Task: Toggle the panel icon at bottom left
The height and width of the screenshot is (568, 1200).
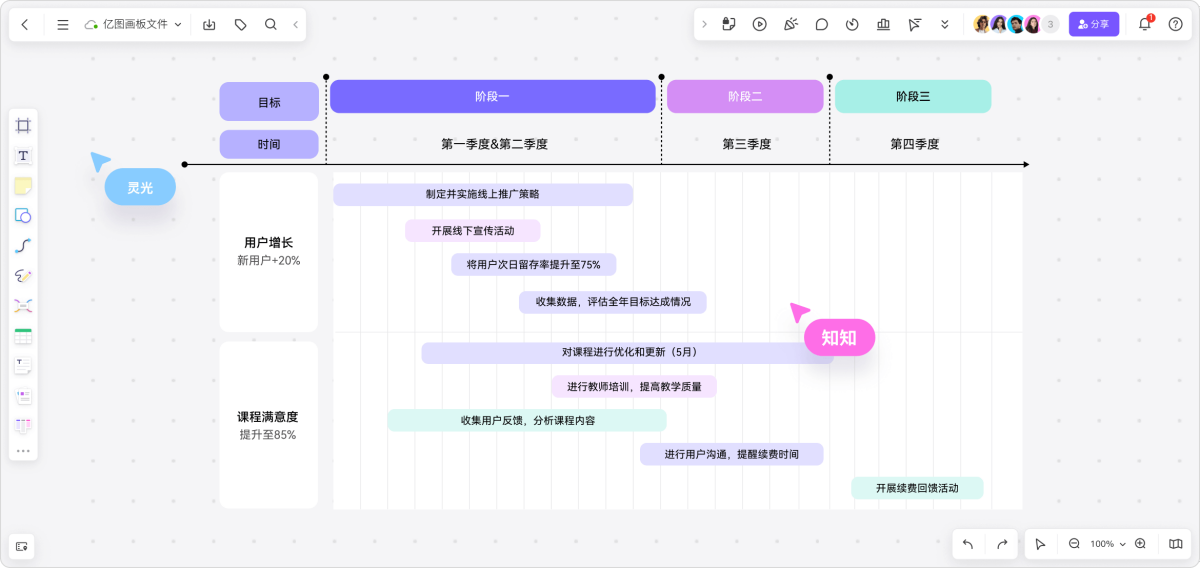Action: pos(23,545)
